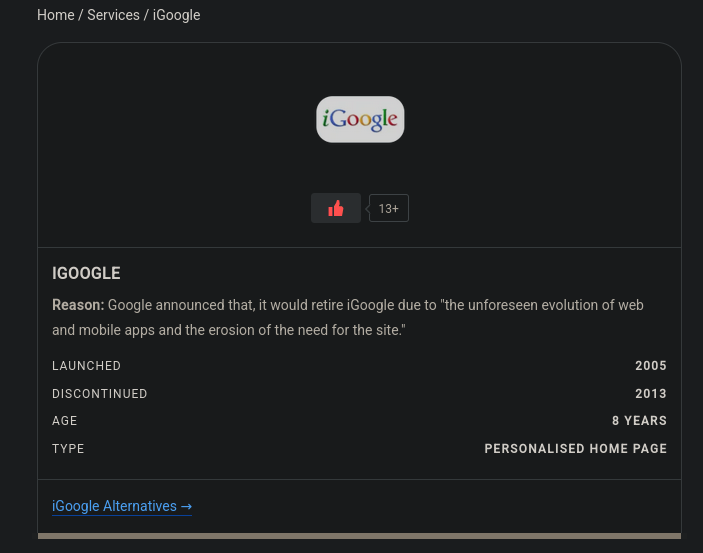703x553 pixels.
Task: Select the LAUNCHED row label
Action: [86, 366]
